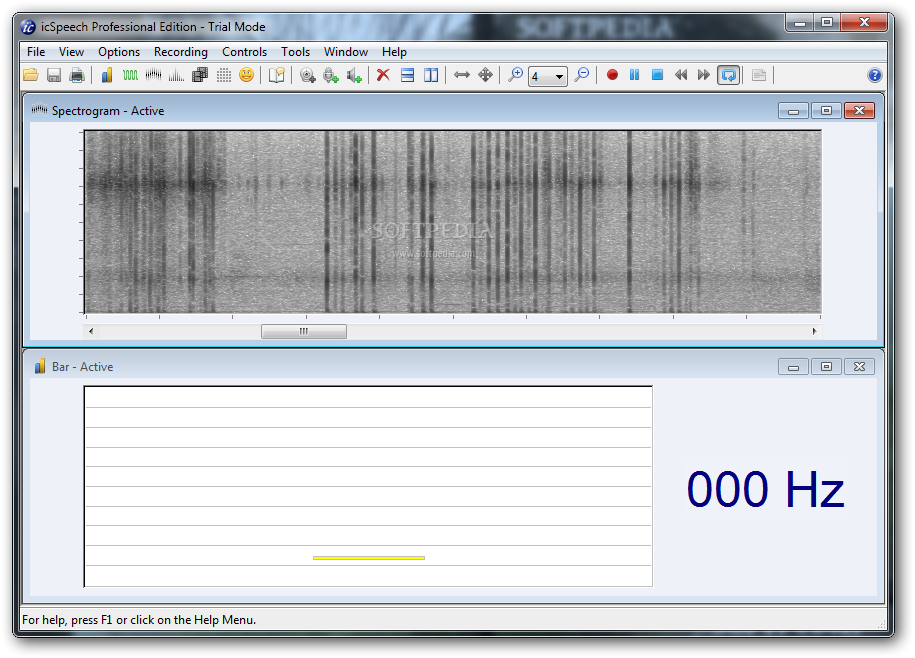915x658 pixels.
Task: Click the yellow bar in Bar window
Action: 369,558
